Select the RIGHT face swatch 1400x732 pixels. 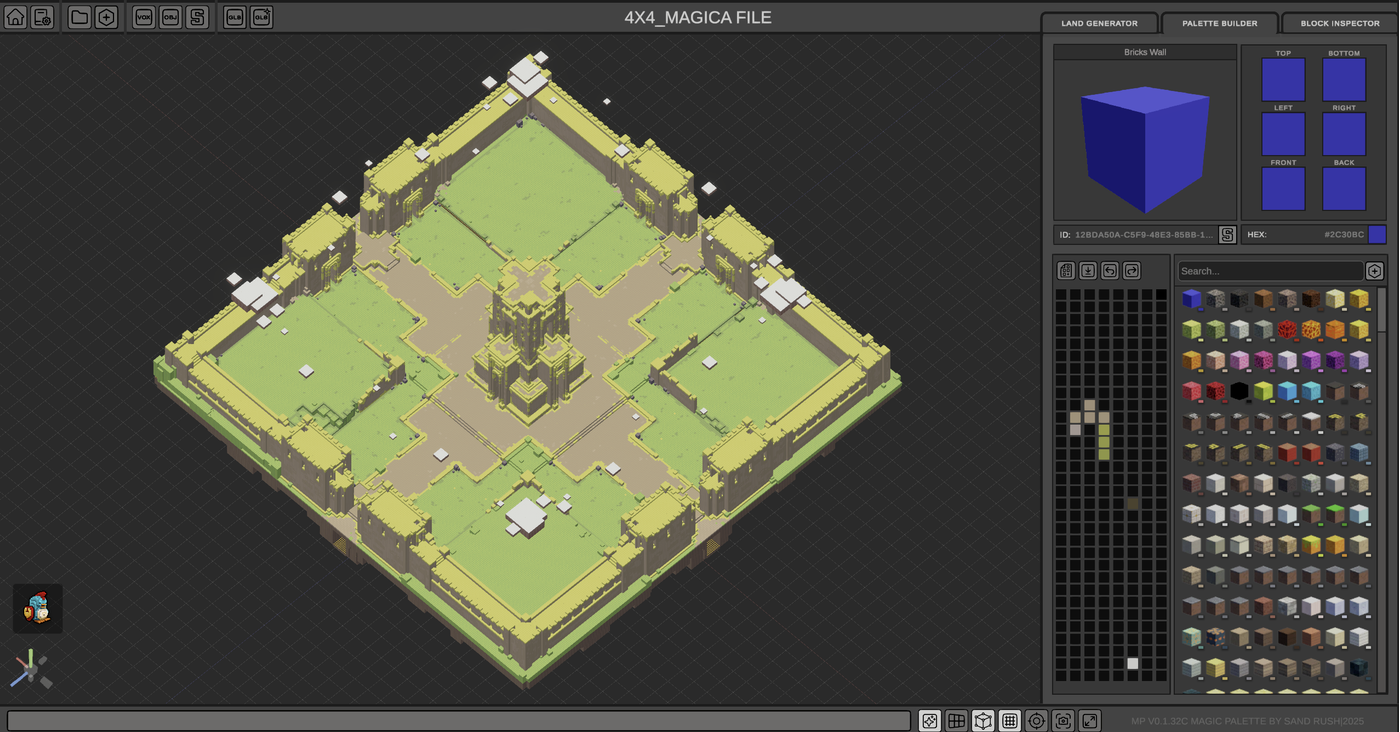[1344, 134]
